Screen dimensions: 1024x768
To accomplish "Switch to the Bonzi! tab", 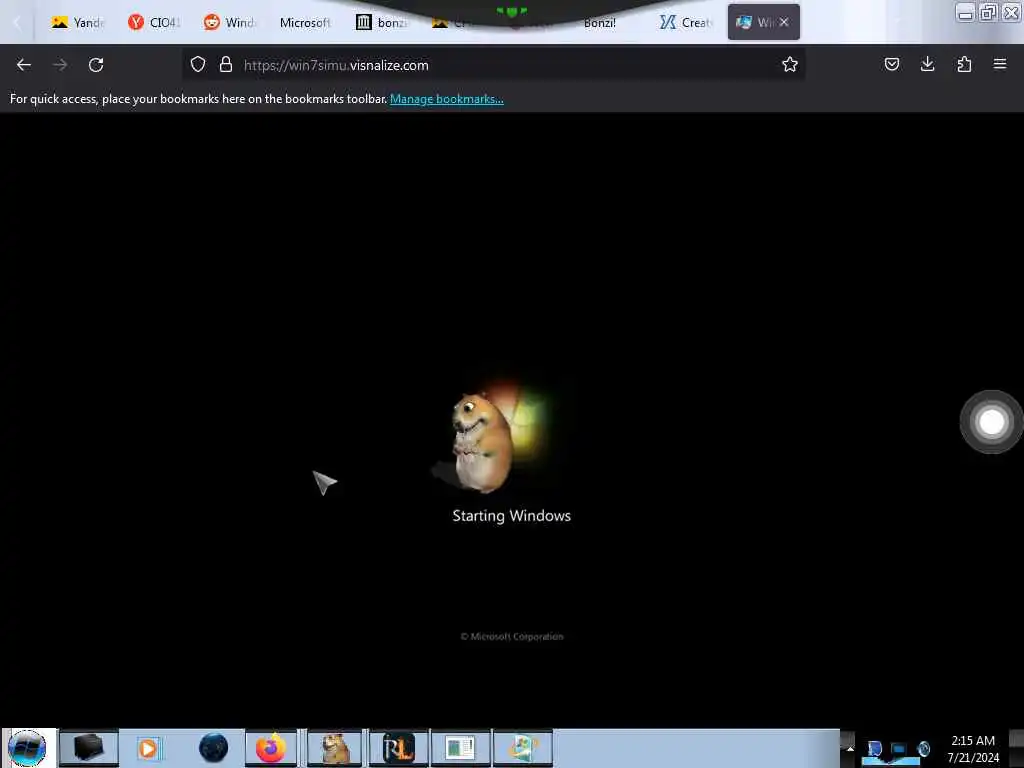I will (x=600, y=23).
